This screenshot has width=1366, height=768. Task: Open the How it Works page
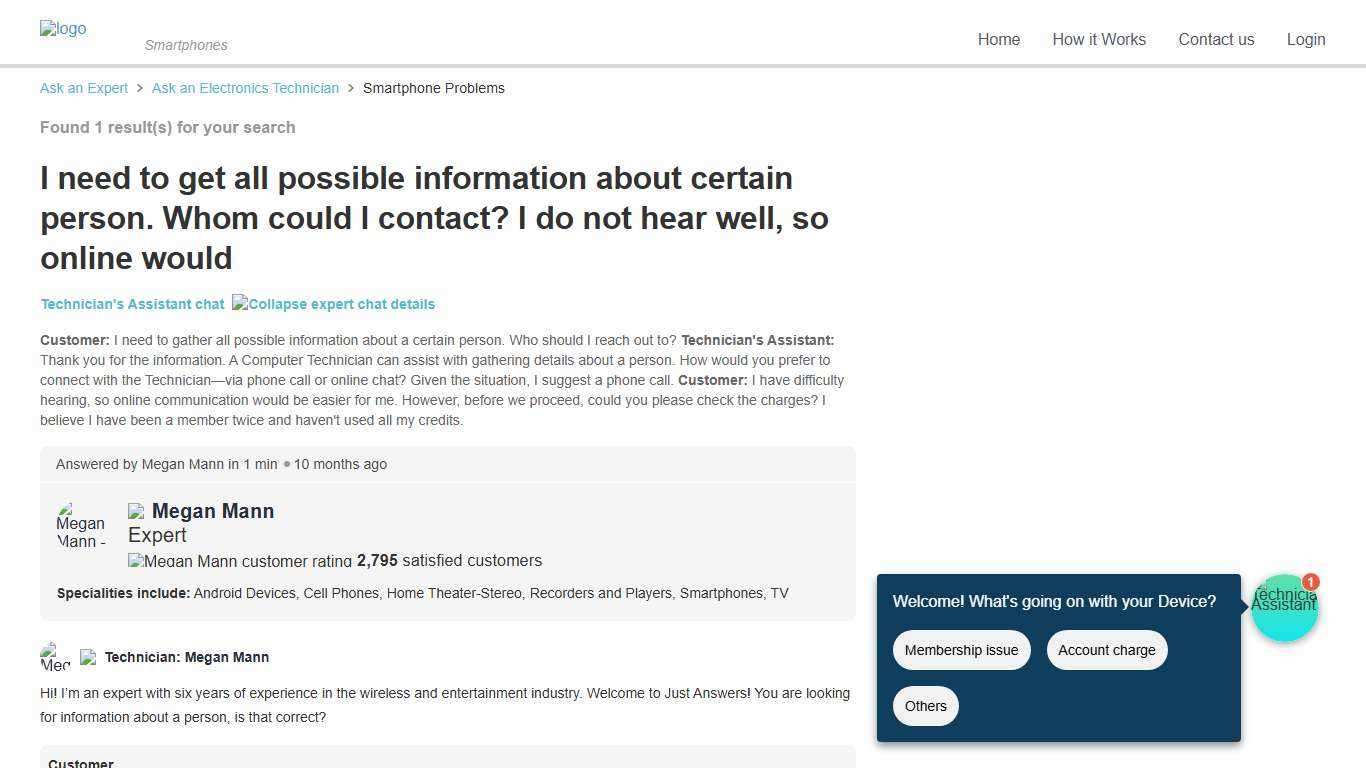tap(1099, 39)
